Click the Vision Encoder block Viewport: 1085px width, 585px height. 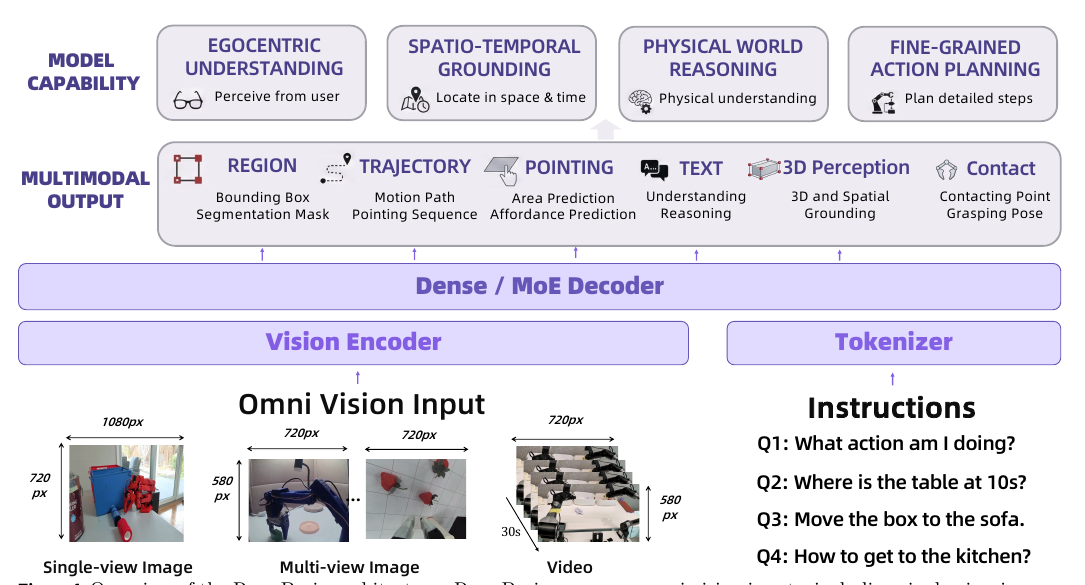click(354, 342)
